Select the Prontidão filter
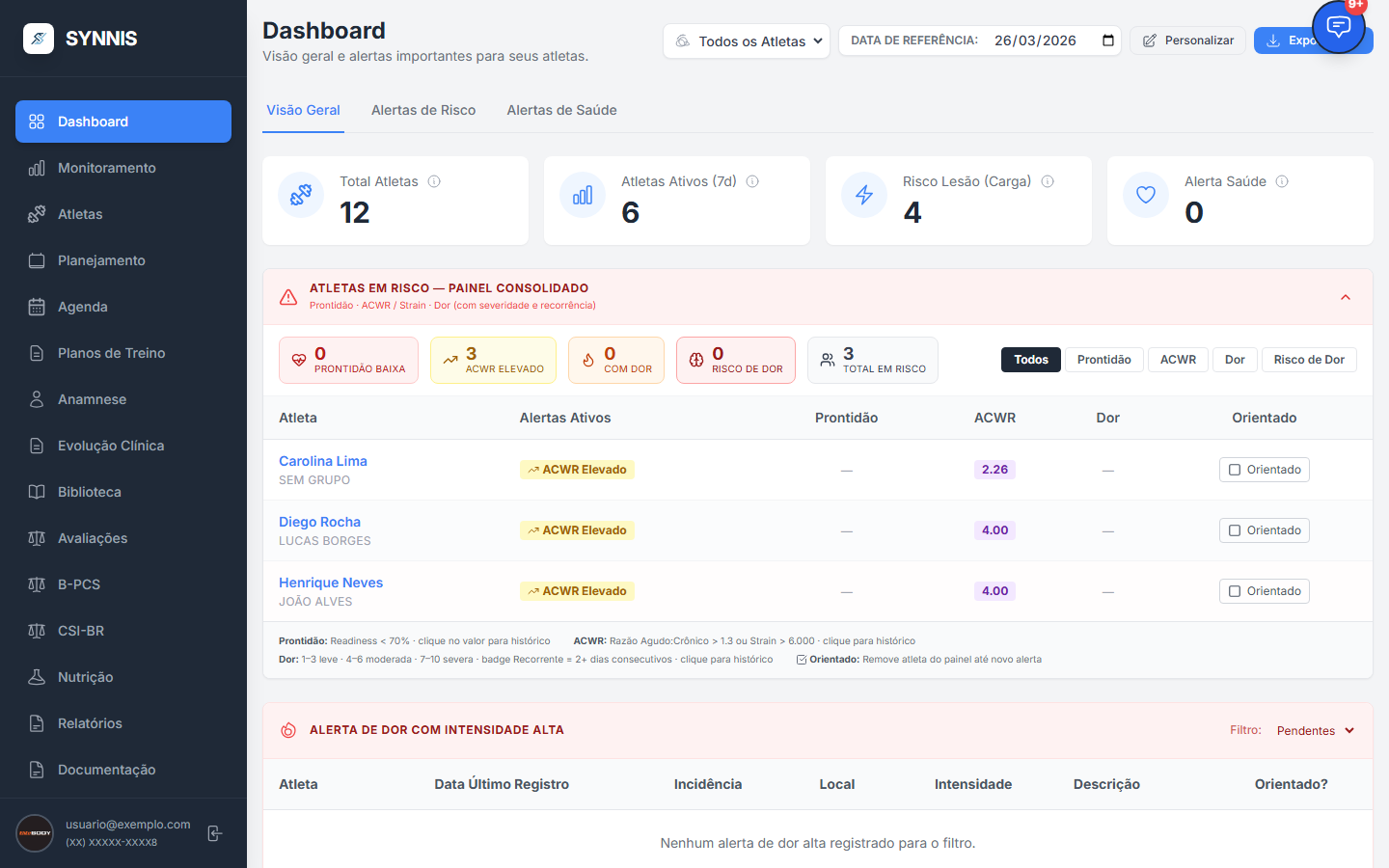 pos(1104,360)
